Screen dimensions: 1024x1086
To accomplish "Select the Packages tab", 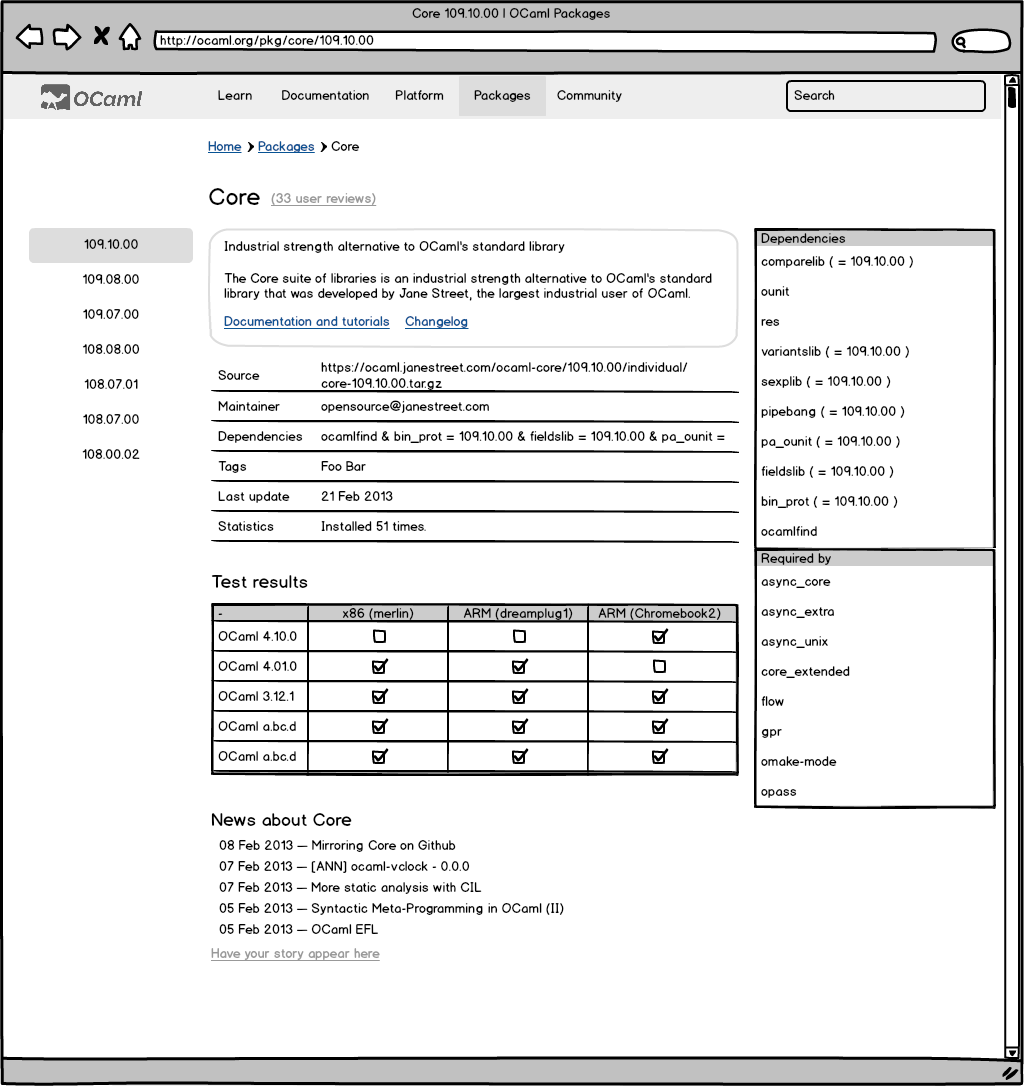I will pyautogui.click(x=502, y=96).
